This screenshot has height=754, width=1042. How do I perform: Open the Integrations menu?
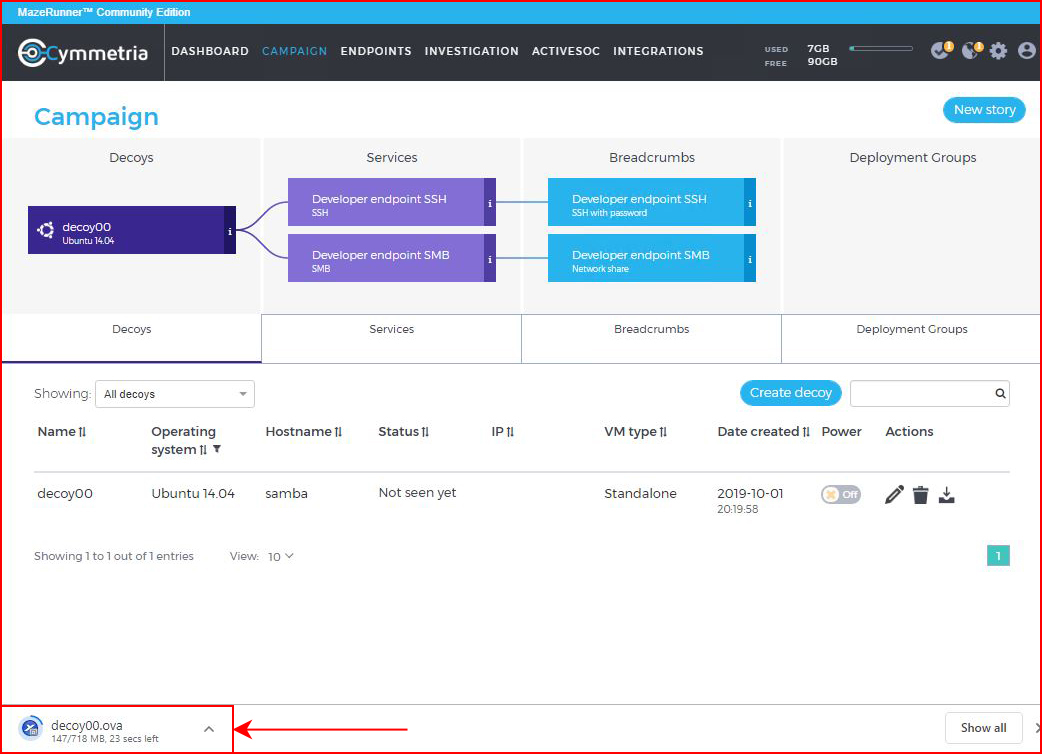(x=658, y=51)
